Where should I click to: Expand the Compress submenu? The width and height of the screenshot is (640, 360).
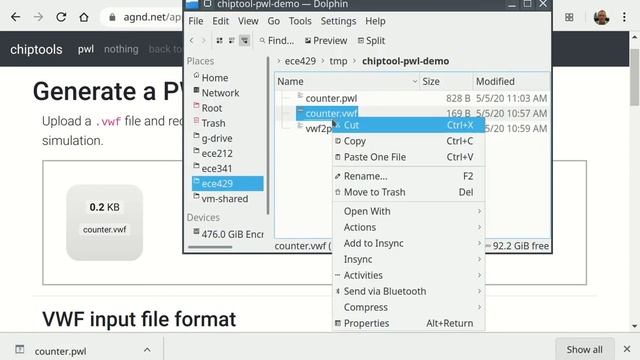409,307
